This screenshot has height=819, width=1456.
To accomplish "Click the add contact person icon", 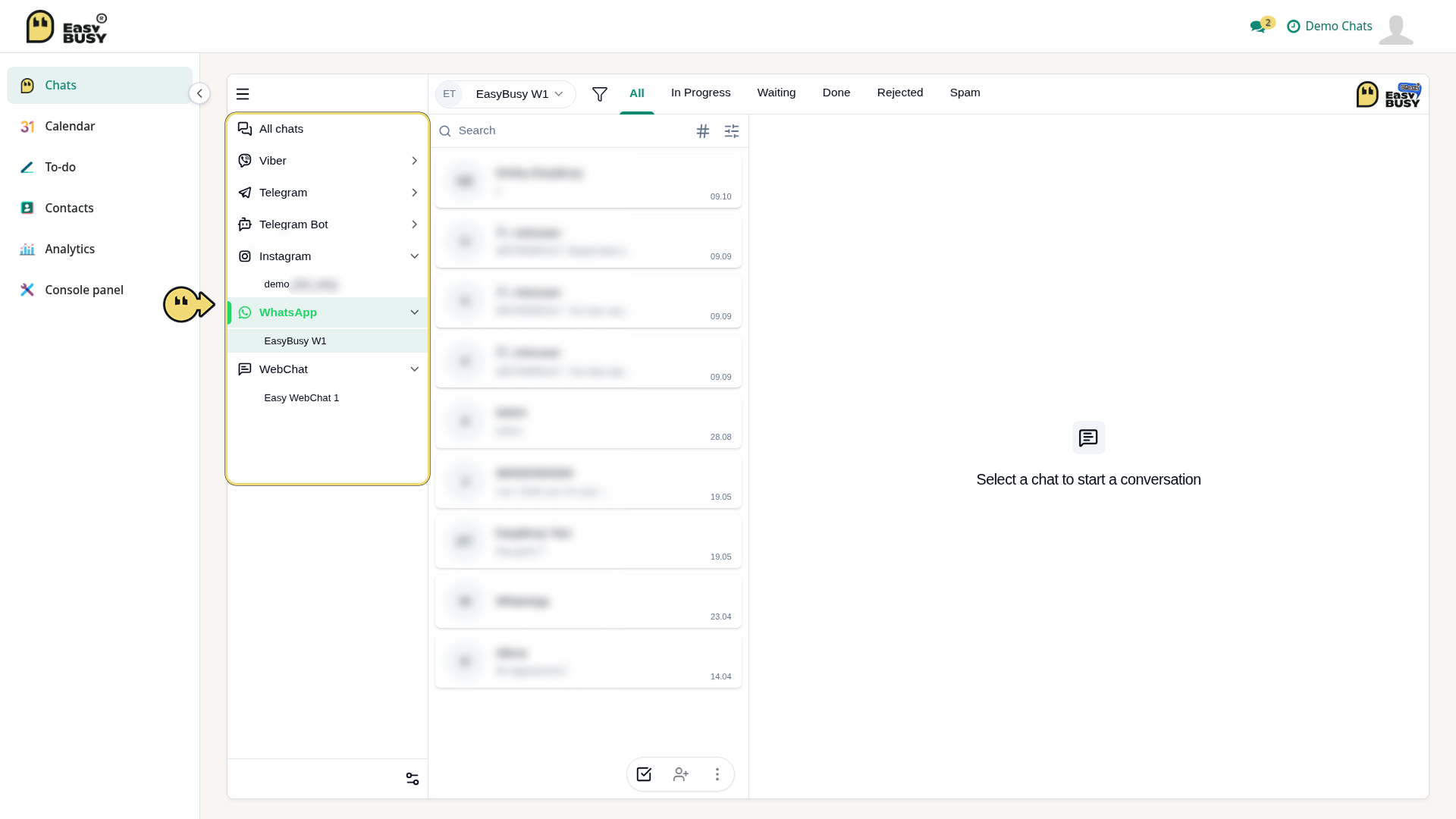I will [681, 774].
